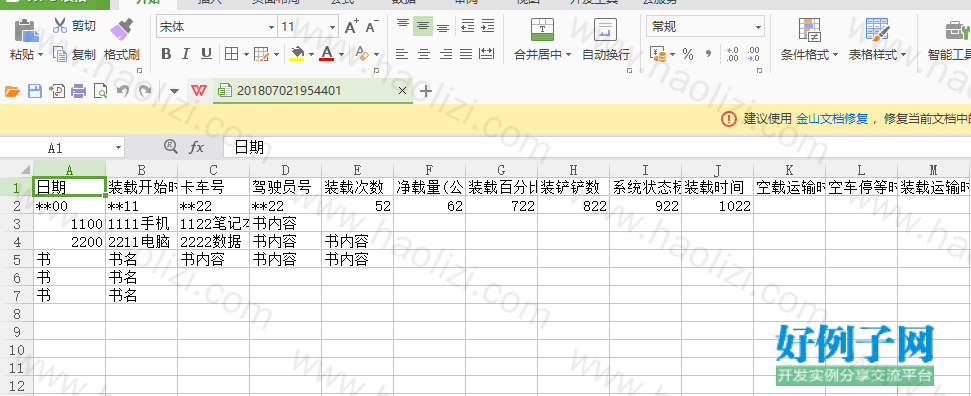Toggle italic formatting

[x=185, y=54]
